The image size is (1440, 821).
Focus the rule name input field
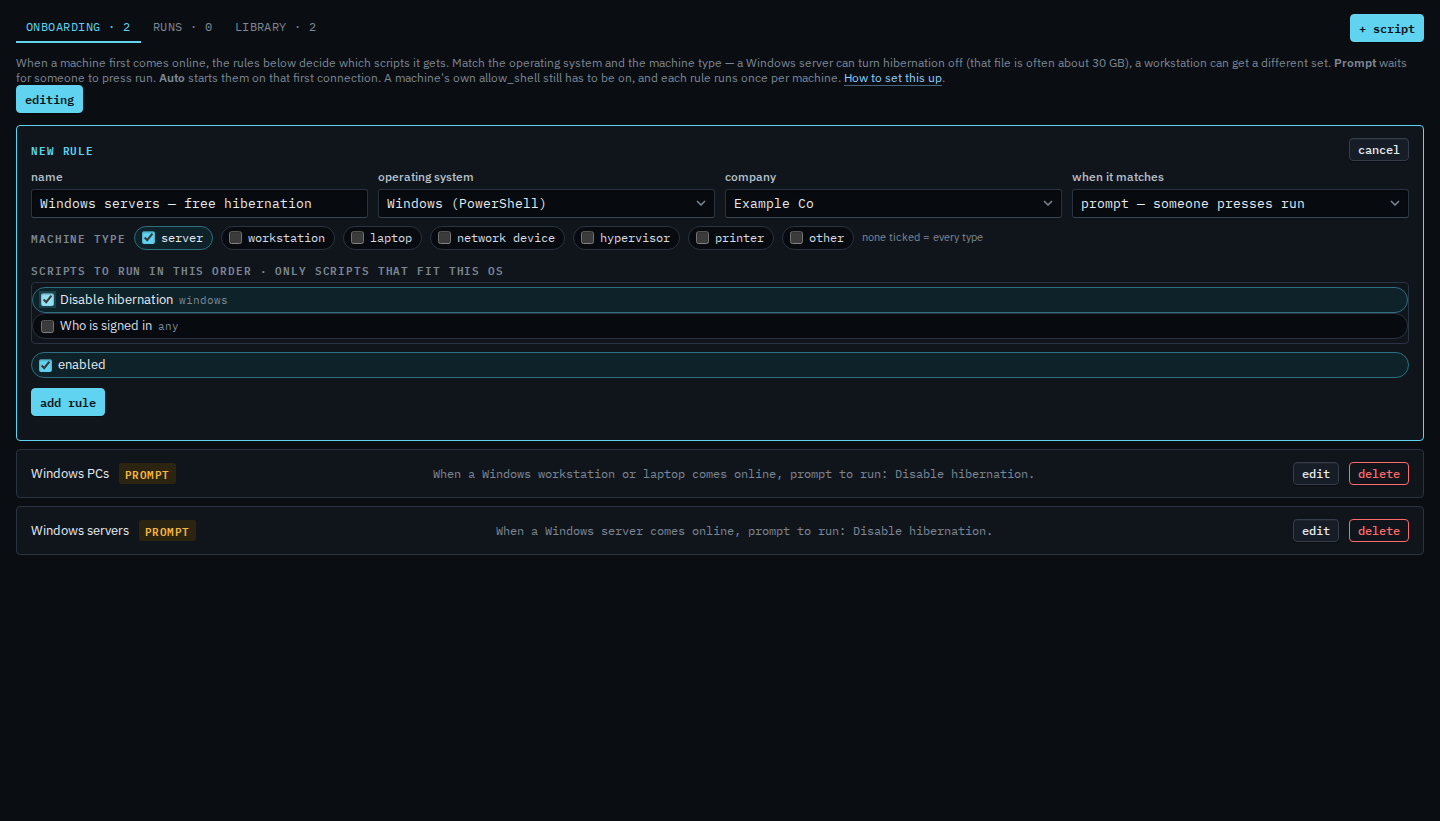pyautogui.click(x=199, y=203)
